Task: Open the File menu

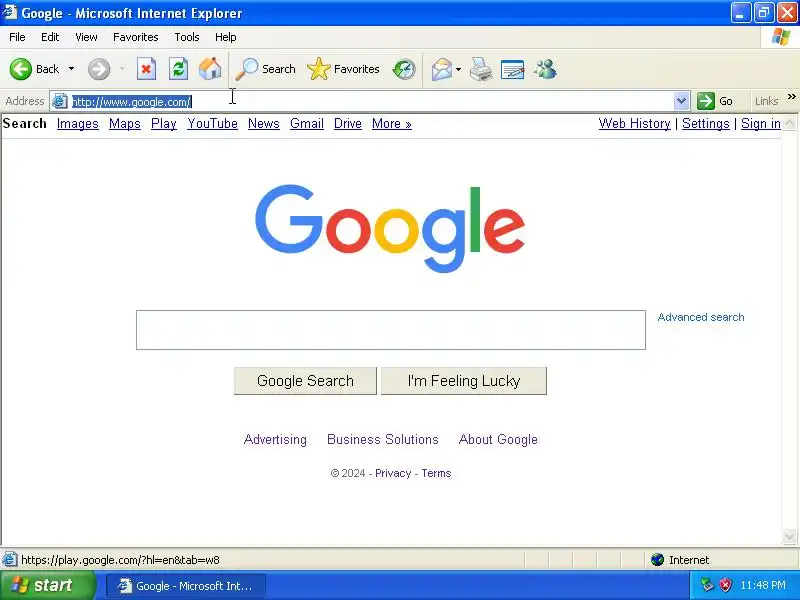Action: pos(17,37)
